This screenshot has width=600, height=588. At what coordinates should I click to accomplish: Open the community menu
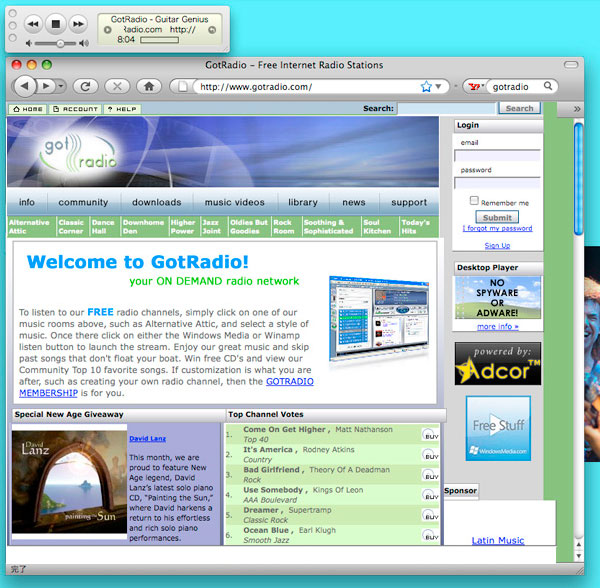(83, 202)
